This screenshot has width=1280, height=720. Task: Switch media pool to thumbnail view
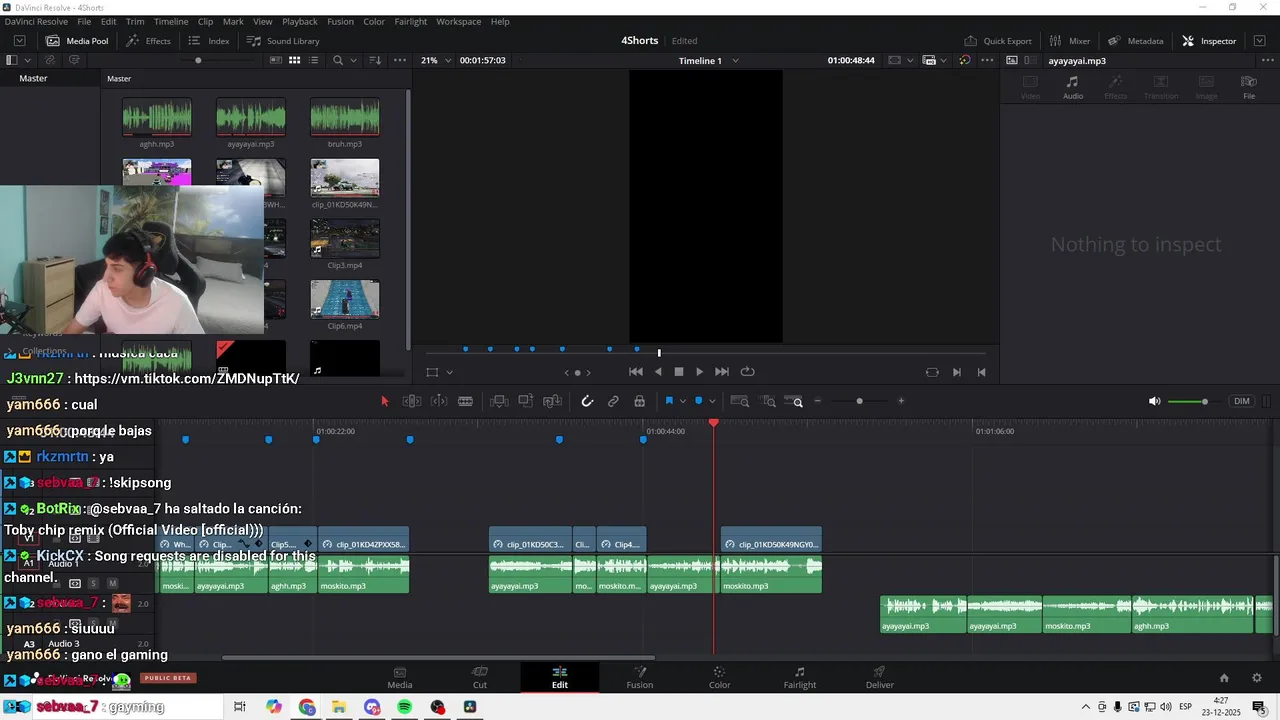294,60
